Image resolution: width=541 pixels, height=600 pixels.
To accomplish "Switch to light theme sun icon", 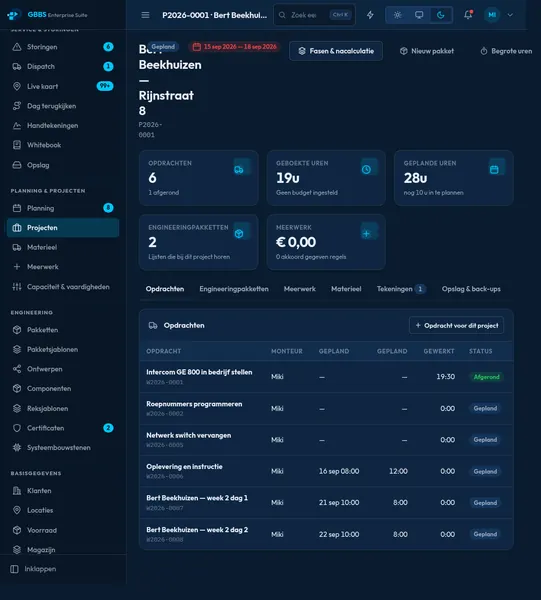I will pyautogui.click(x=398, y=15).
